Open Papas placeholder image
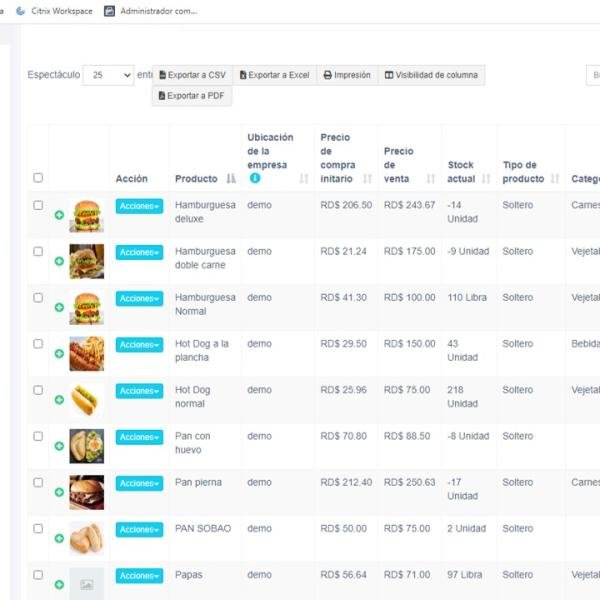 tap(86, 584)
